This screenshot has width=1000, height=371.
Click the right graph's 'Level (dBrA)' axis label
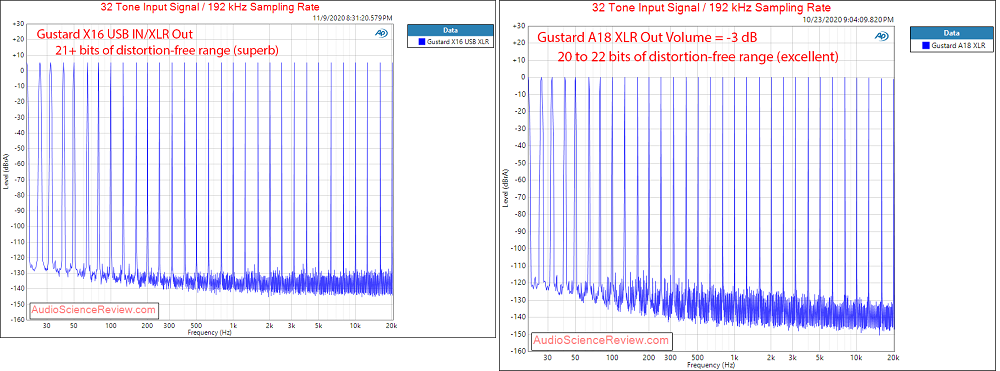click(x=506, y=189)
